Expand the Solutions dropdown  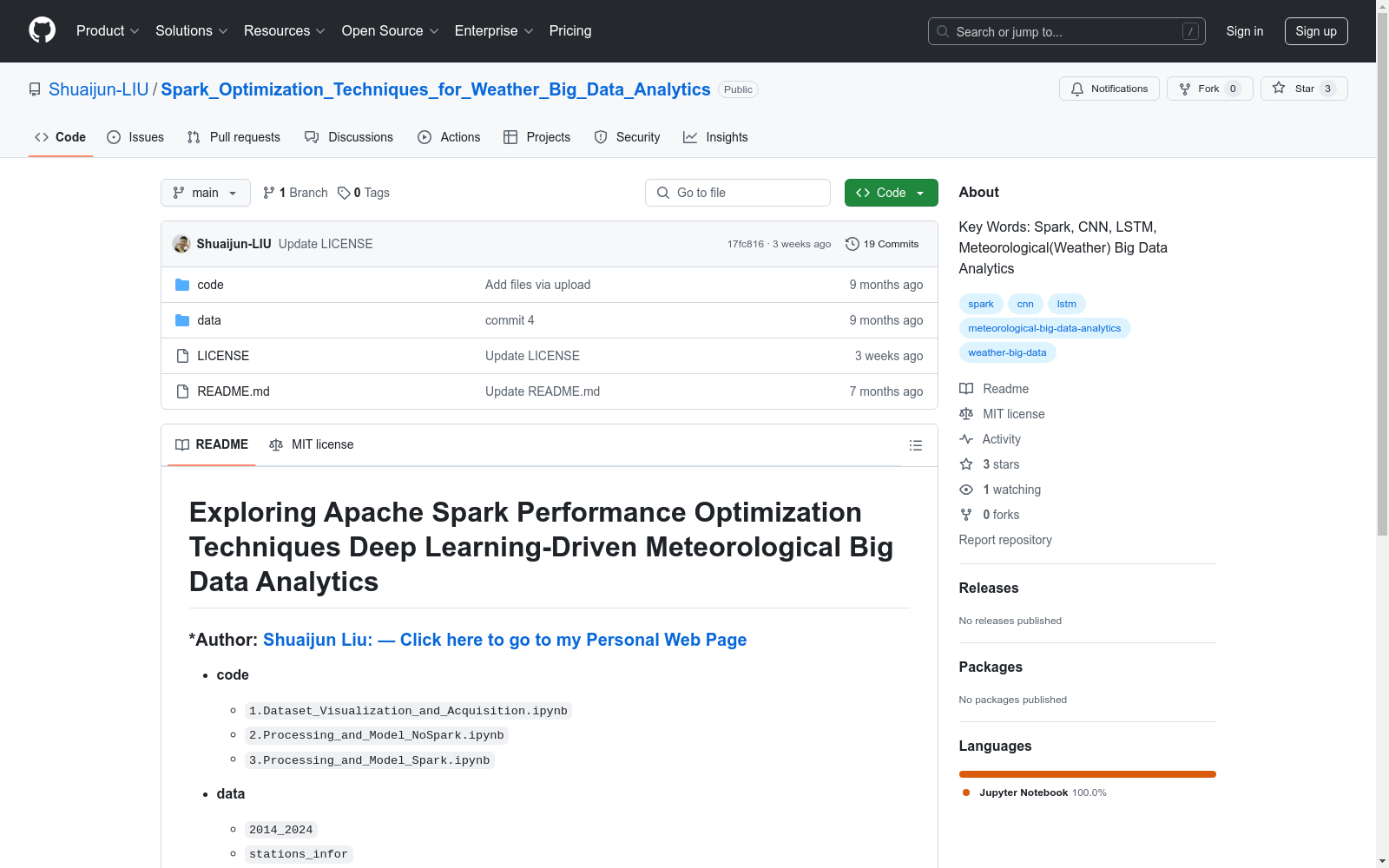coord(192,31)
